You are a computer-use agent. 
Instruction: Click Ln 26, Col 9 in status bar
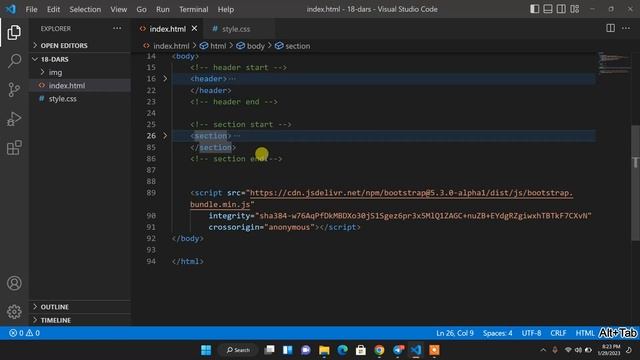[455, 333]
